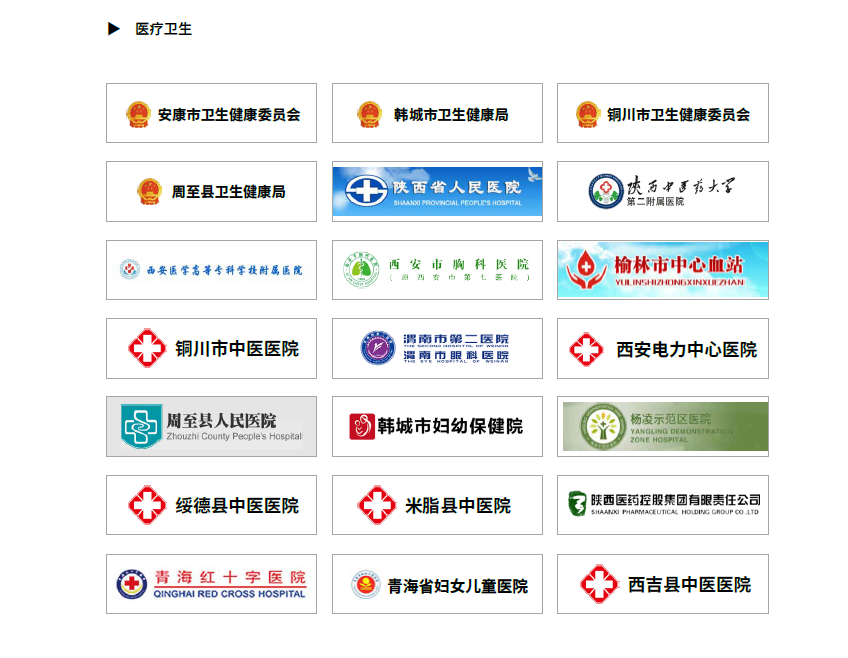Open the 西安电力中心医院 link card
The height and width of the screenshot is (658, 848).
(x=662, y=348)
